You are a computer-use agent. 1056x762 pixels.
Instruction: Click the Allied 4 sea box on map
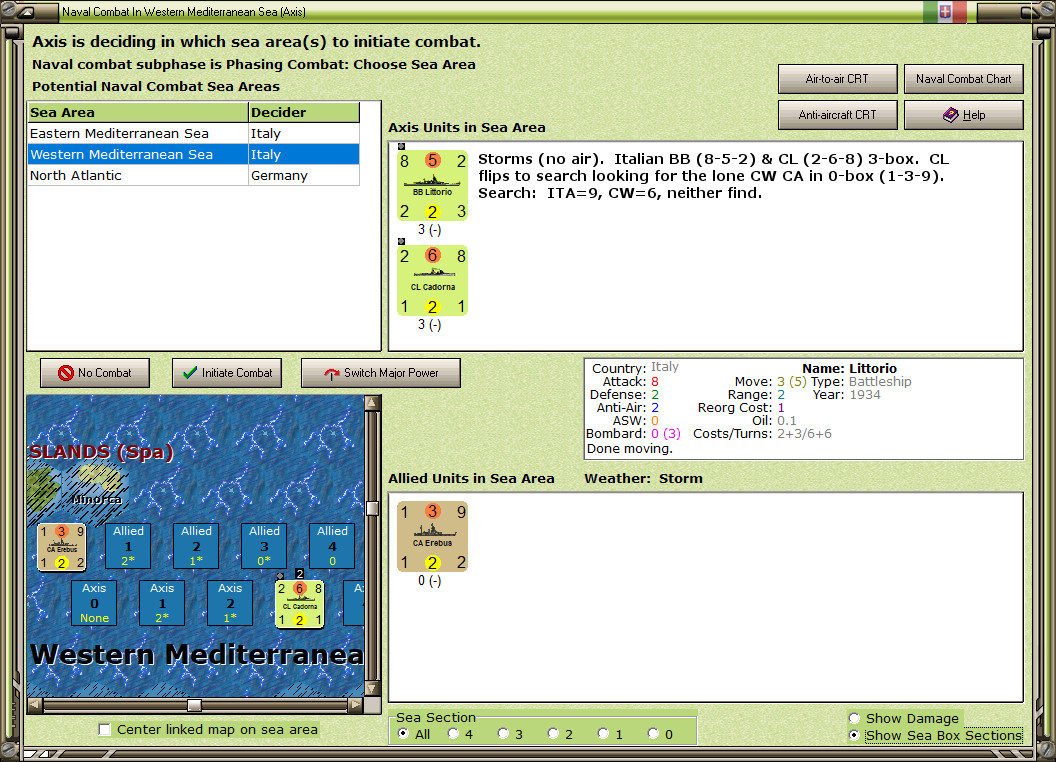pos(332,546)
